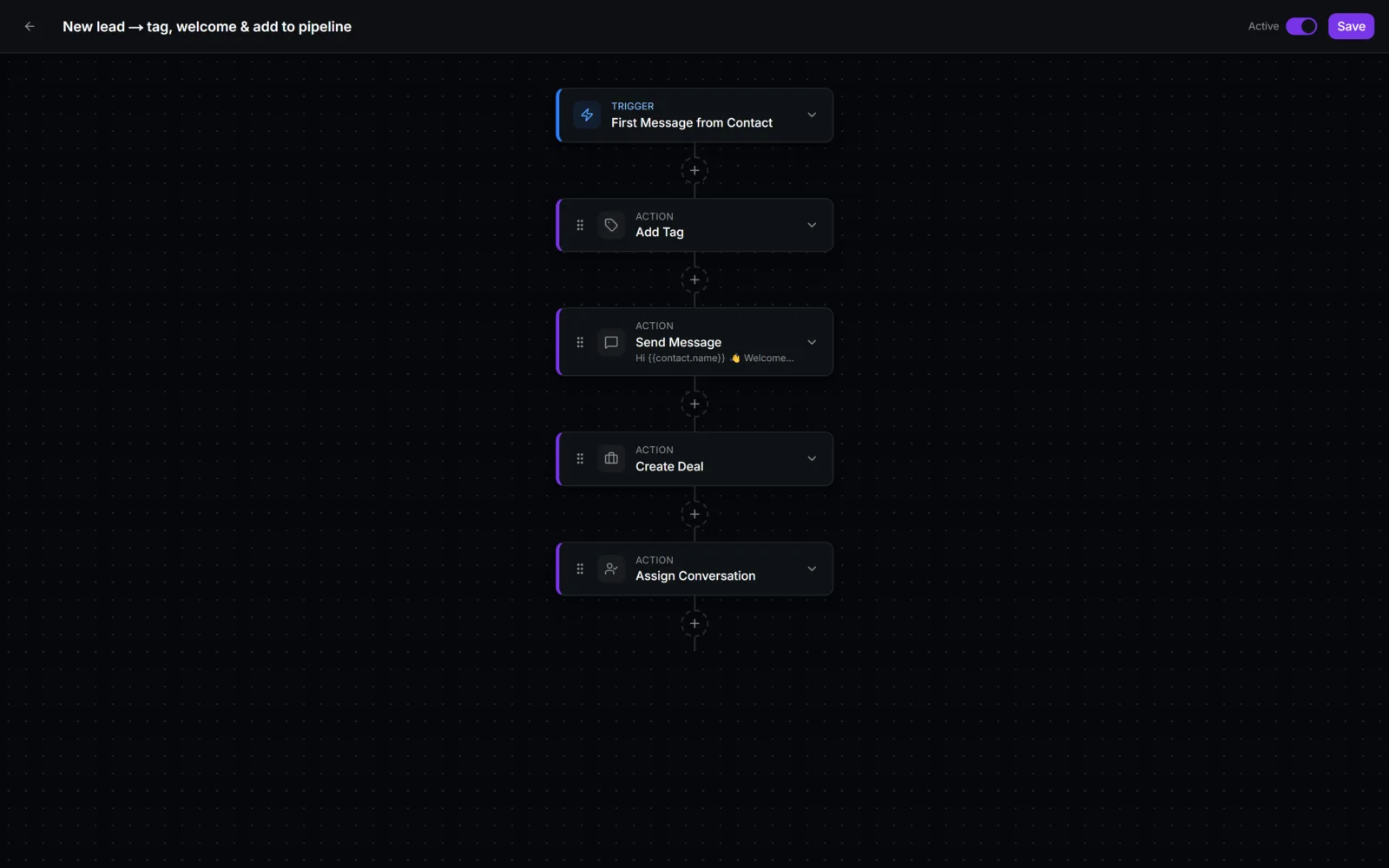Image resolution: width=1389 pixels, height=868 pixels.
Task: Expand the First Message from Contact trigger
Action: tap(812, 115)
